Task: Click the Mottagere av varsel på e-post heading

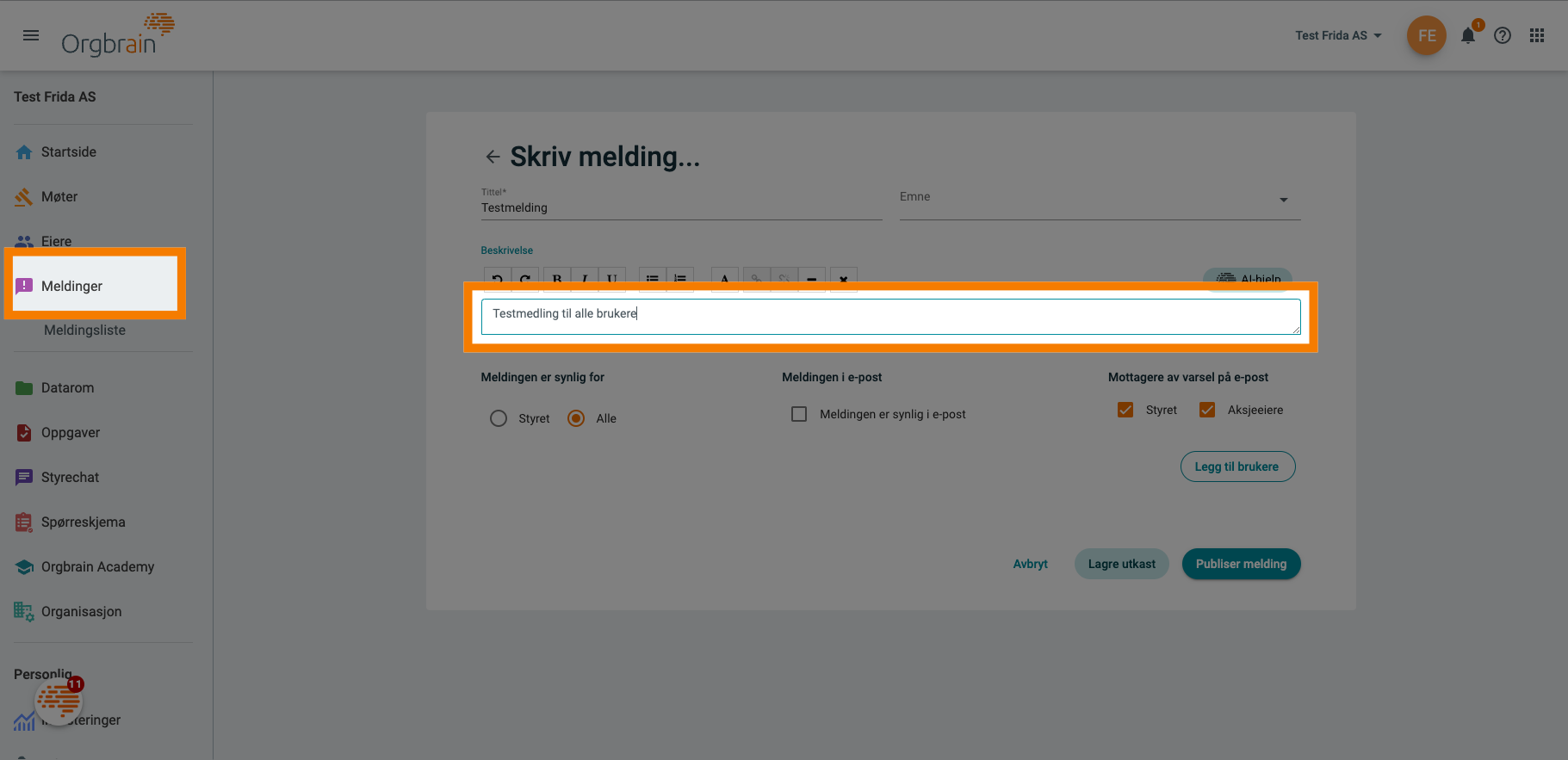Action: (1187, 377)
